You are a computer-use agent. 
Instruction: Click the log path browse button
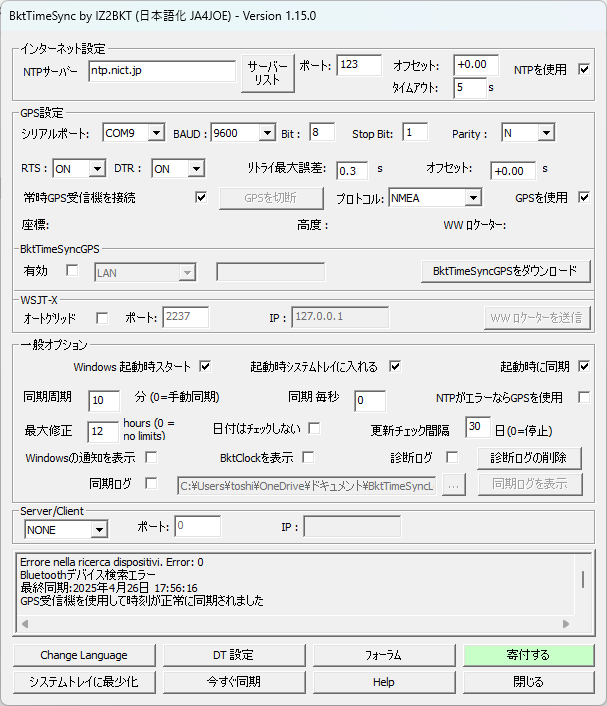453,485
